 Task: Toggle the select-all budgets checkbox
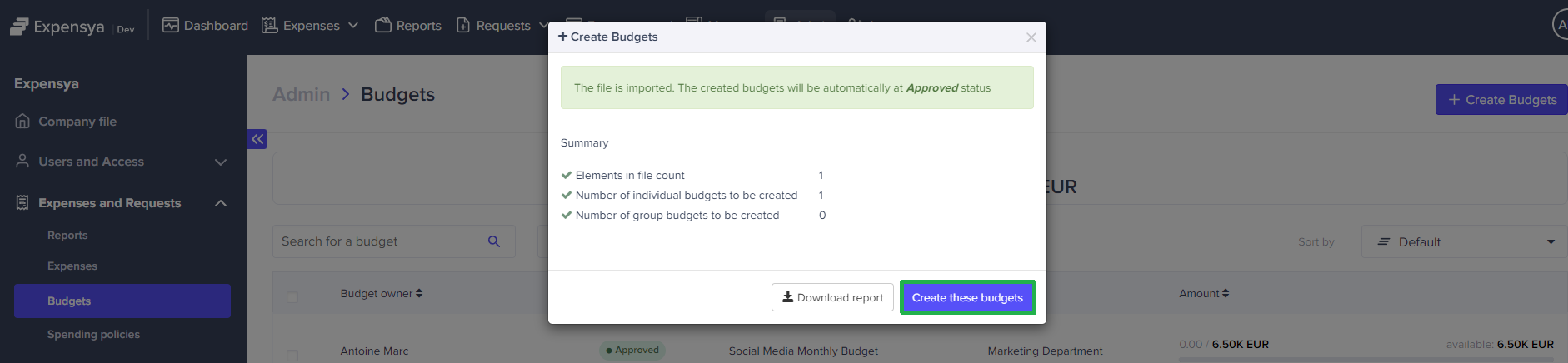click(x=292, y=297)
